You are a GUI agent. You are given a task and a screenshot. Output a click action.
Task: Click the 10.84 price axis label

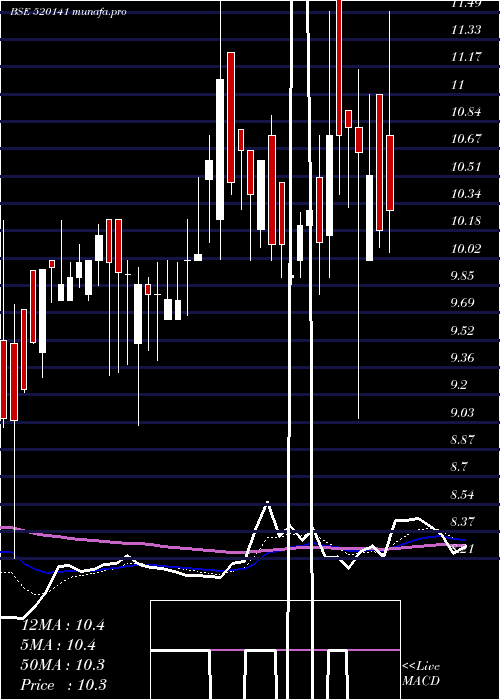[x=466, y=112]
